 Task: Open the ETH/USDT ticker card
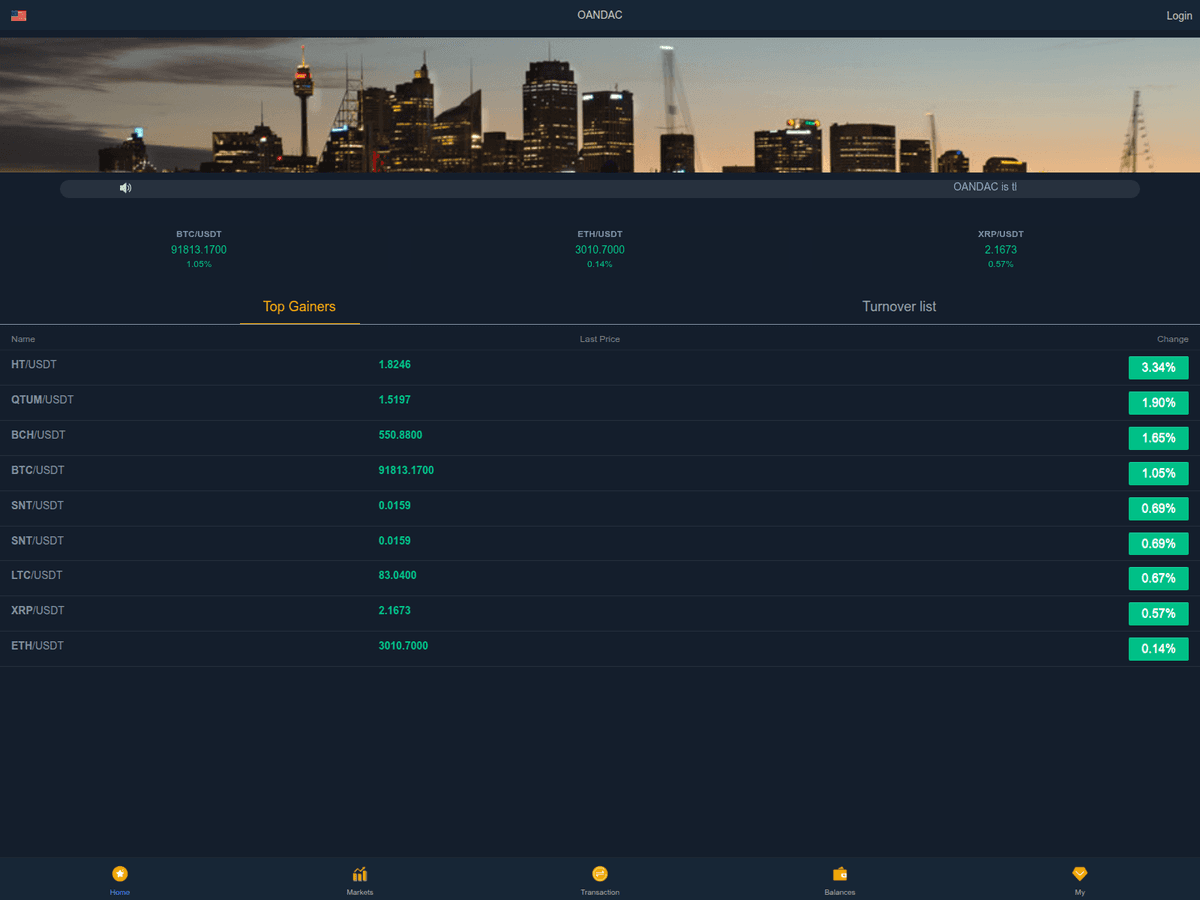(600, 249)
